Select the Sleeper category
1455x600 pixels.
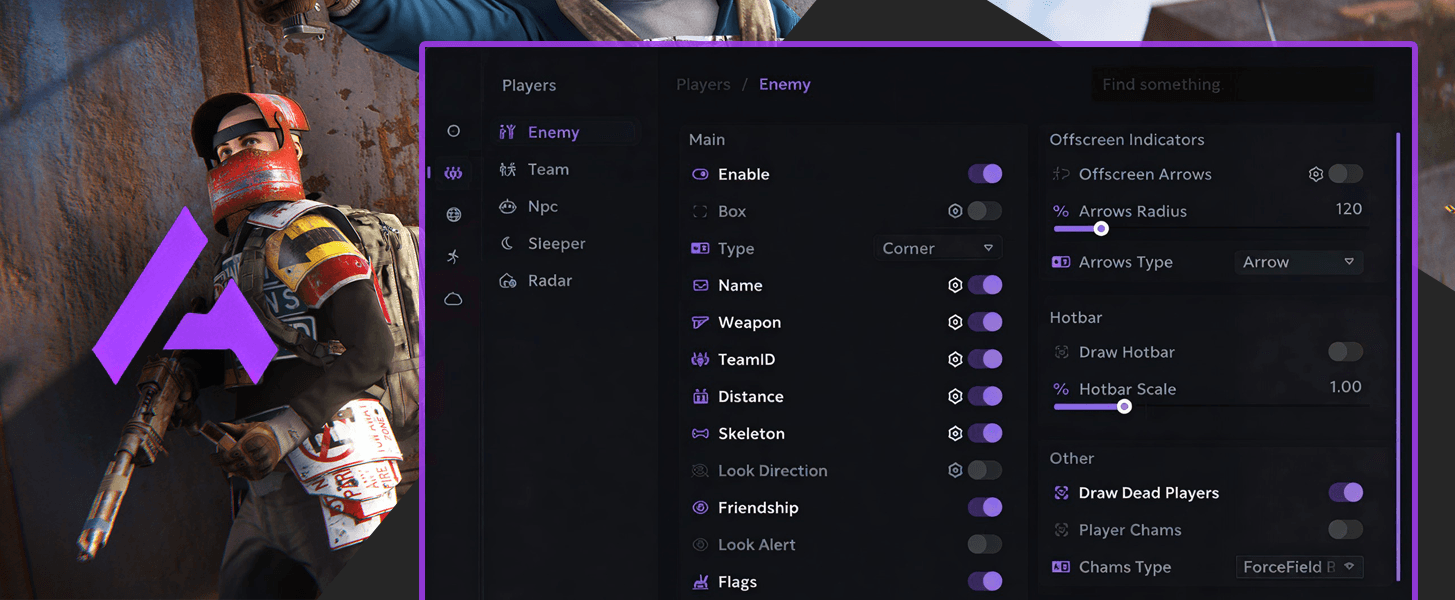point(556,243)
